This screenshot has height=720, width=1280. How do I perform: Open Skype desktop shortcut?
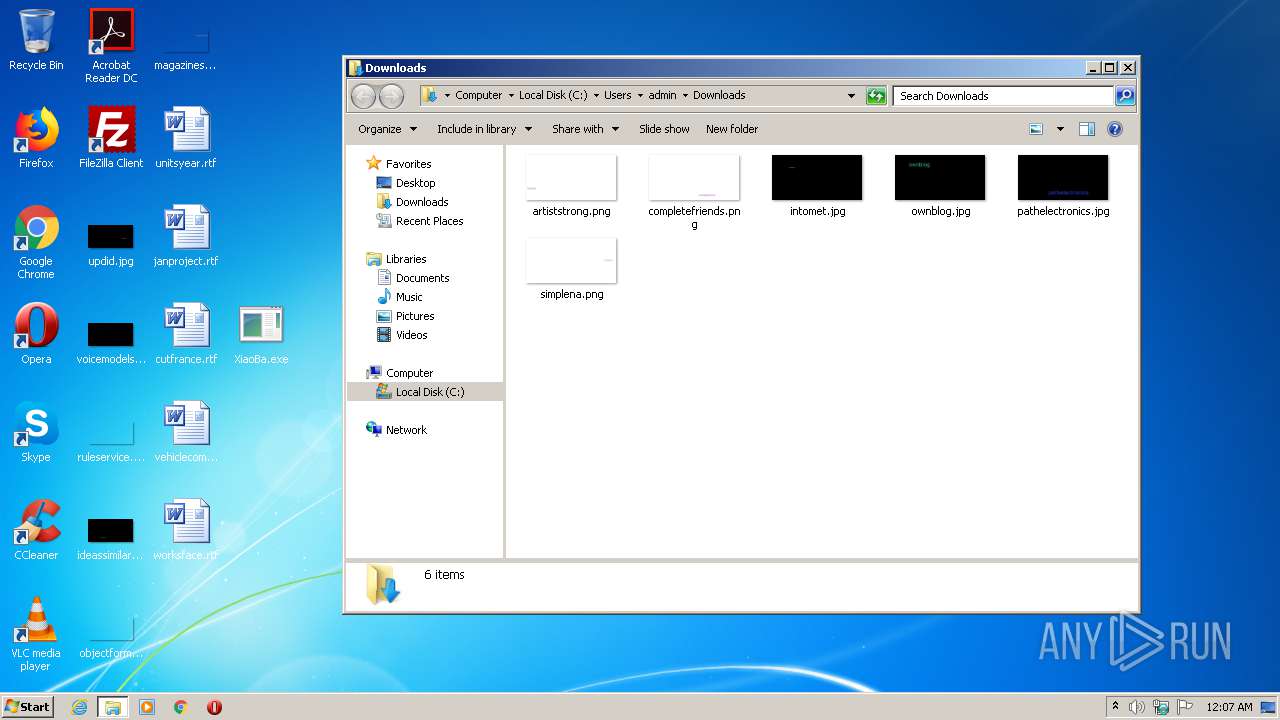pyautogui.click(x=36, y=432)
